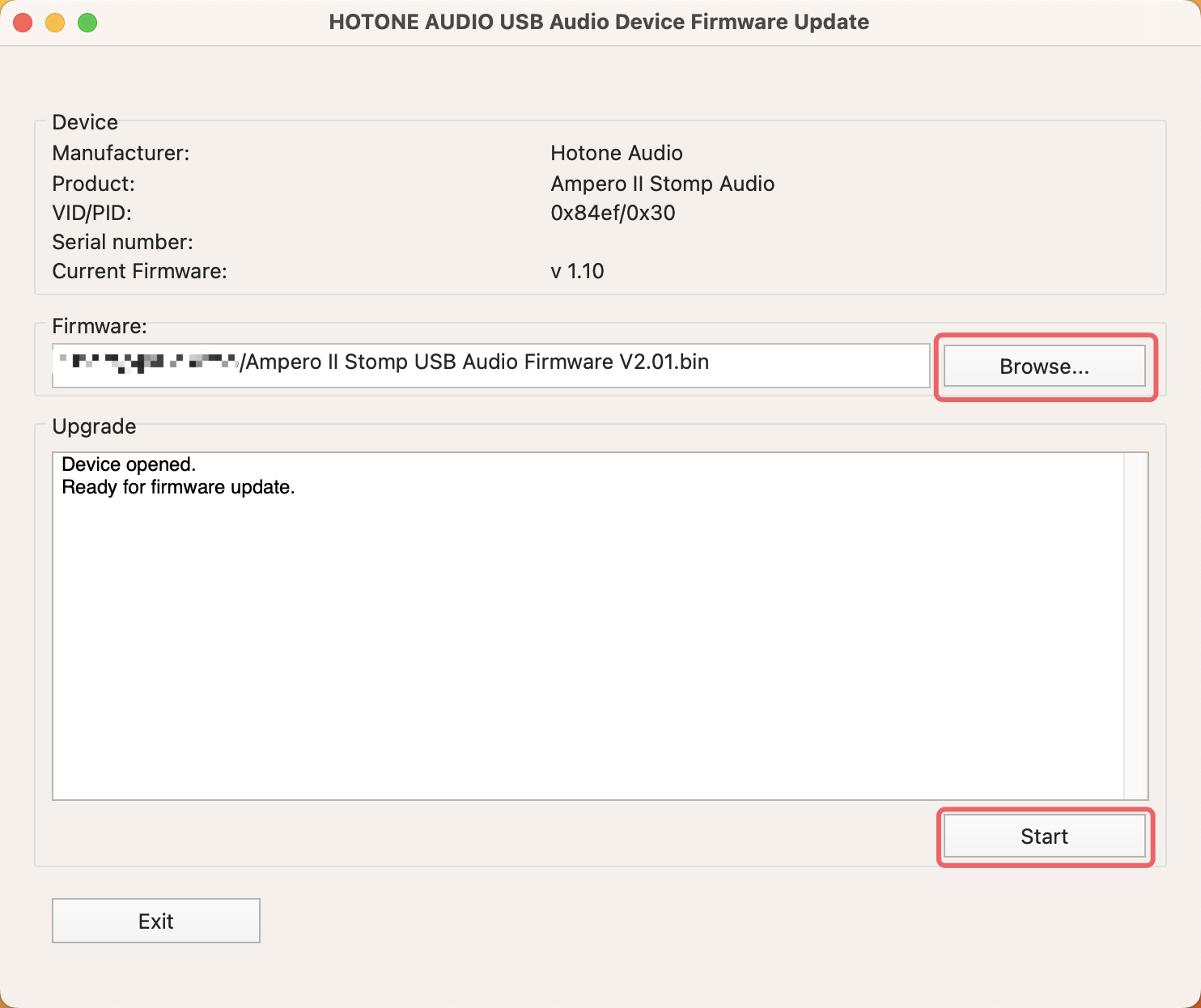
Task: Select 'Device opened.' log line
Action: tap(129, 464)
